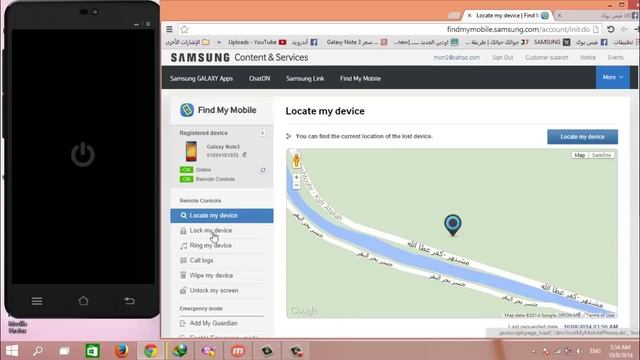
Task: Open the Galaxy Note 3 bookmark
Action: (357, 42)
